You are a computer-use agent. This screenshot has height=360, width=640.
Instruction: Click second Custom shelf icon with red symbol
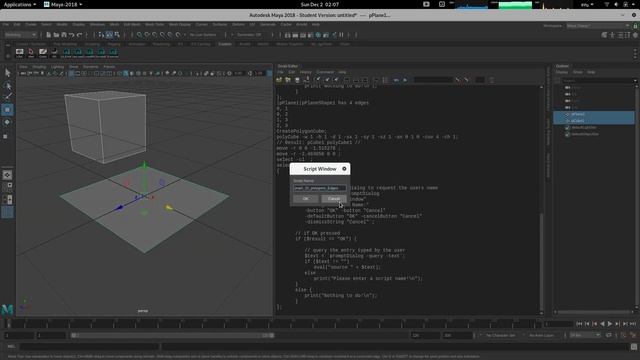click(x=31, y=53)
